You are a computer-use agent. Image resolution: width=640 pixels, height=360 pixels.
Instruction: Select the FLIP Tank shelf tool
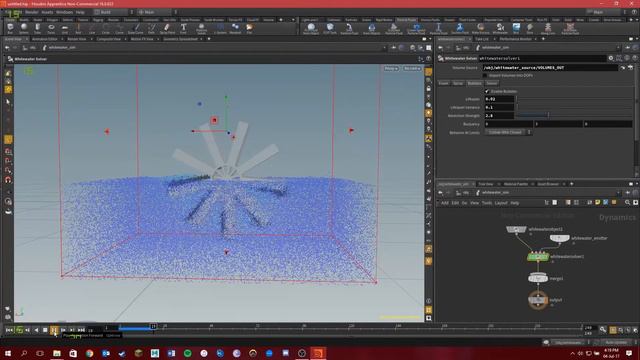point(330,28)
